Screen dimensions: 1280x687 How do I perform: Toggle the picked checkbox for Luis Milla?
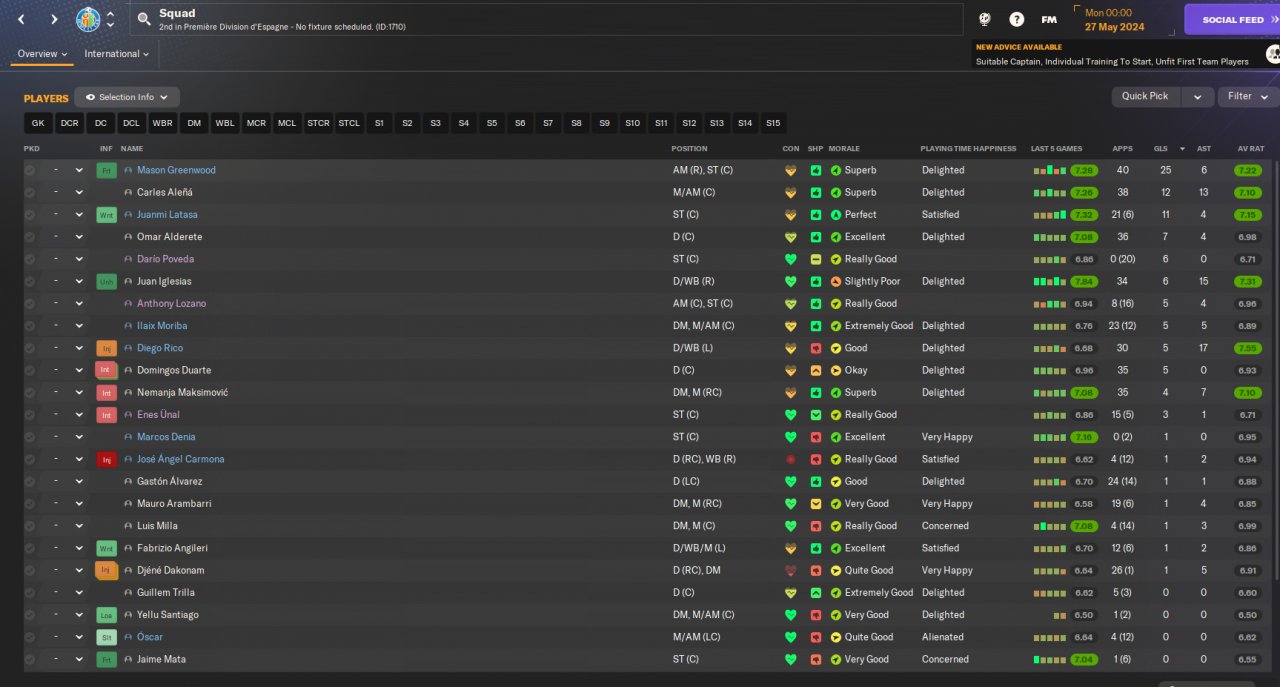coord(30,526)
